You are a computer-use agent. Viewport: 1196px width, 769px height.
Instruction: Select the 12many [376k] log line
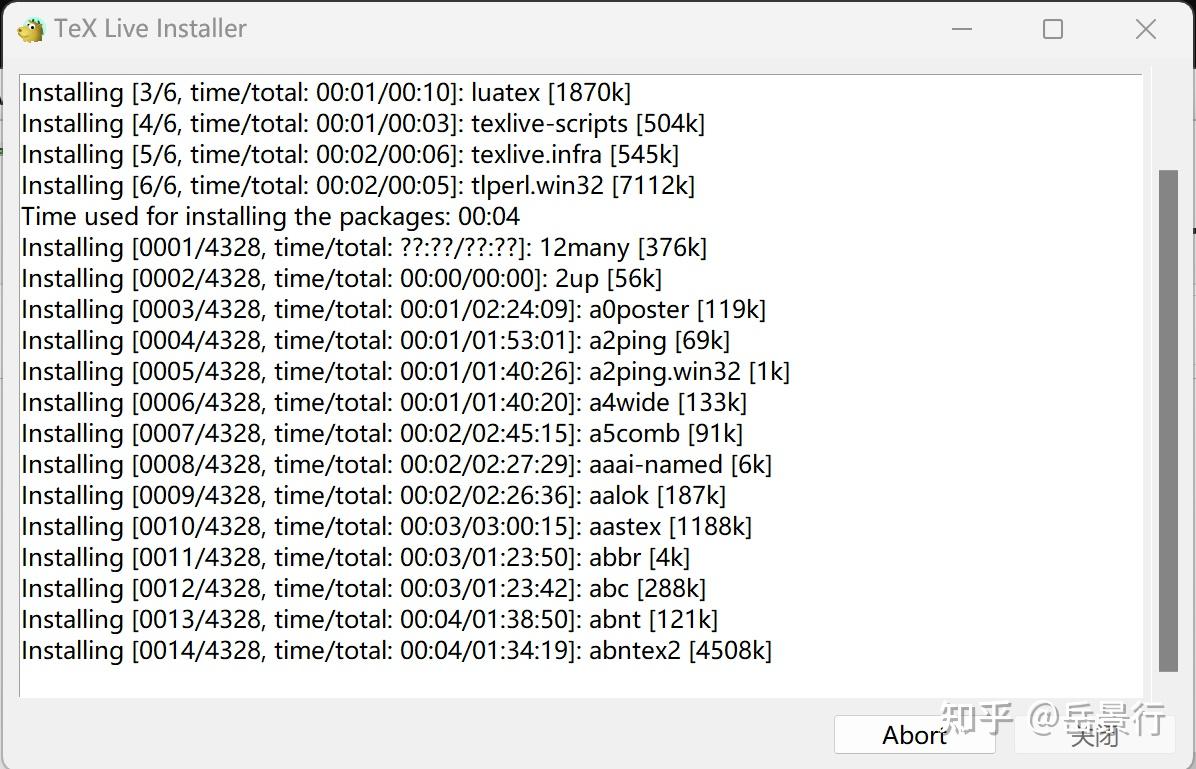click(x=364, y=248)
